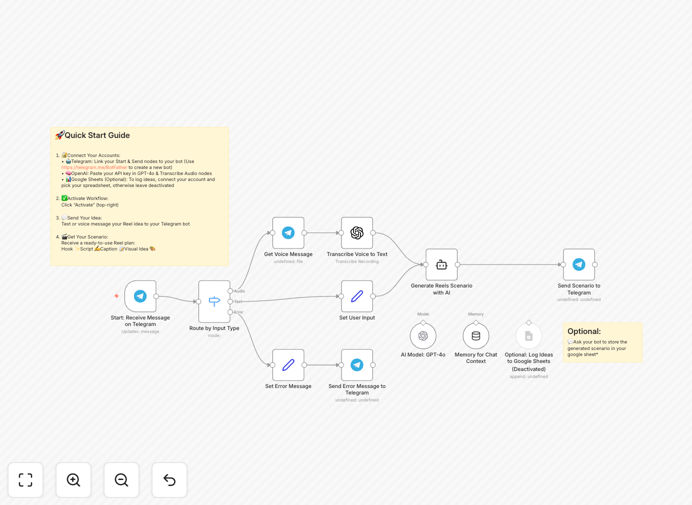Open the Transcribe Voice to Text OpenAI node
Screen dimensions: 692x505
[357, 233]
